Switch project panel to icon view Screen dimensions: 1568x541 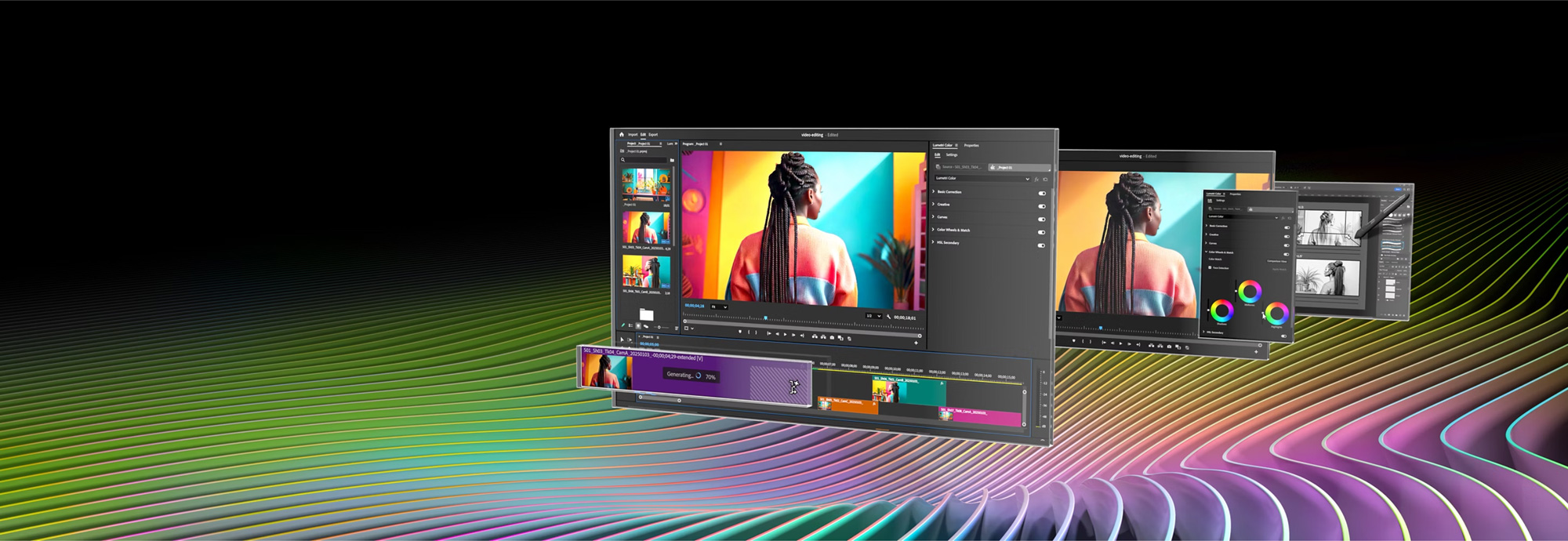638,326
